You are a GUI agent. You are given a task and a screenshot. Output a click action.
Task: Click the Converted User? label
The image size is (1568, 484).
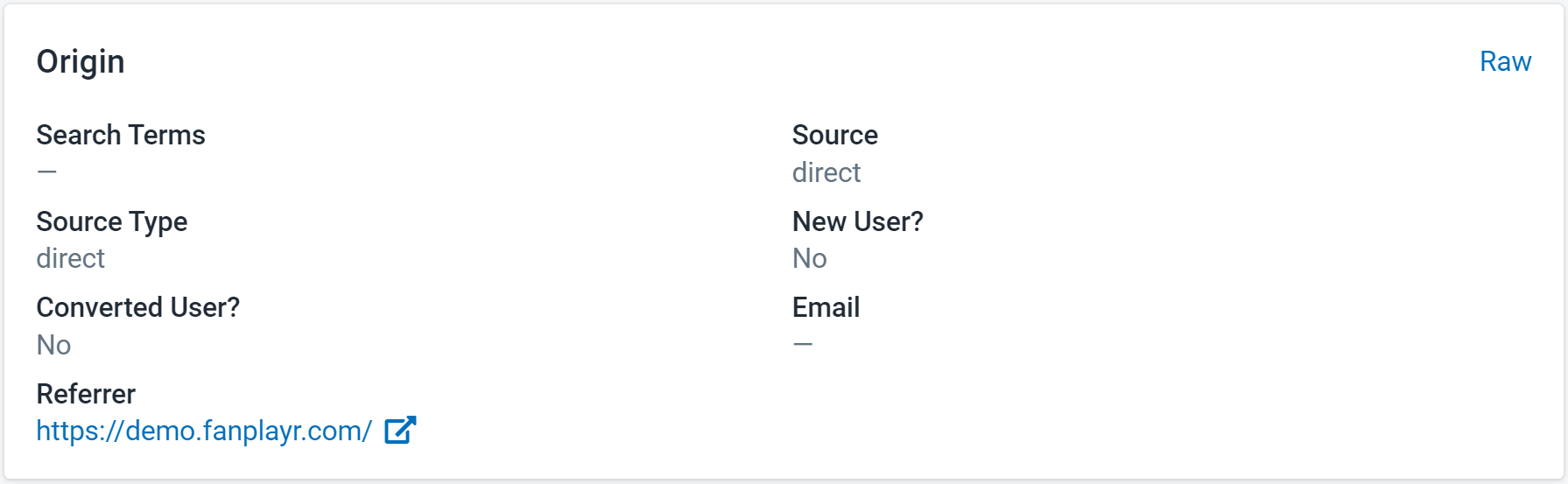[x=138, y=307]
